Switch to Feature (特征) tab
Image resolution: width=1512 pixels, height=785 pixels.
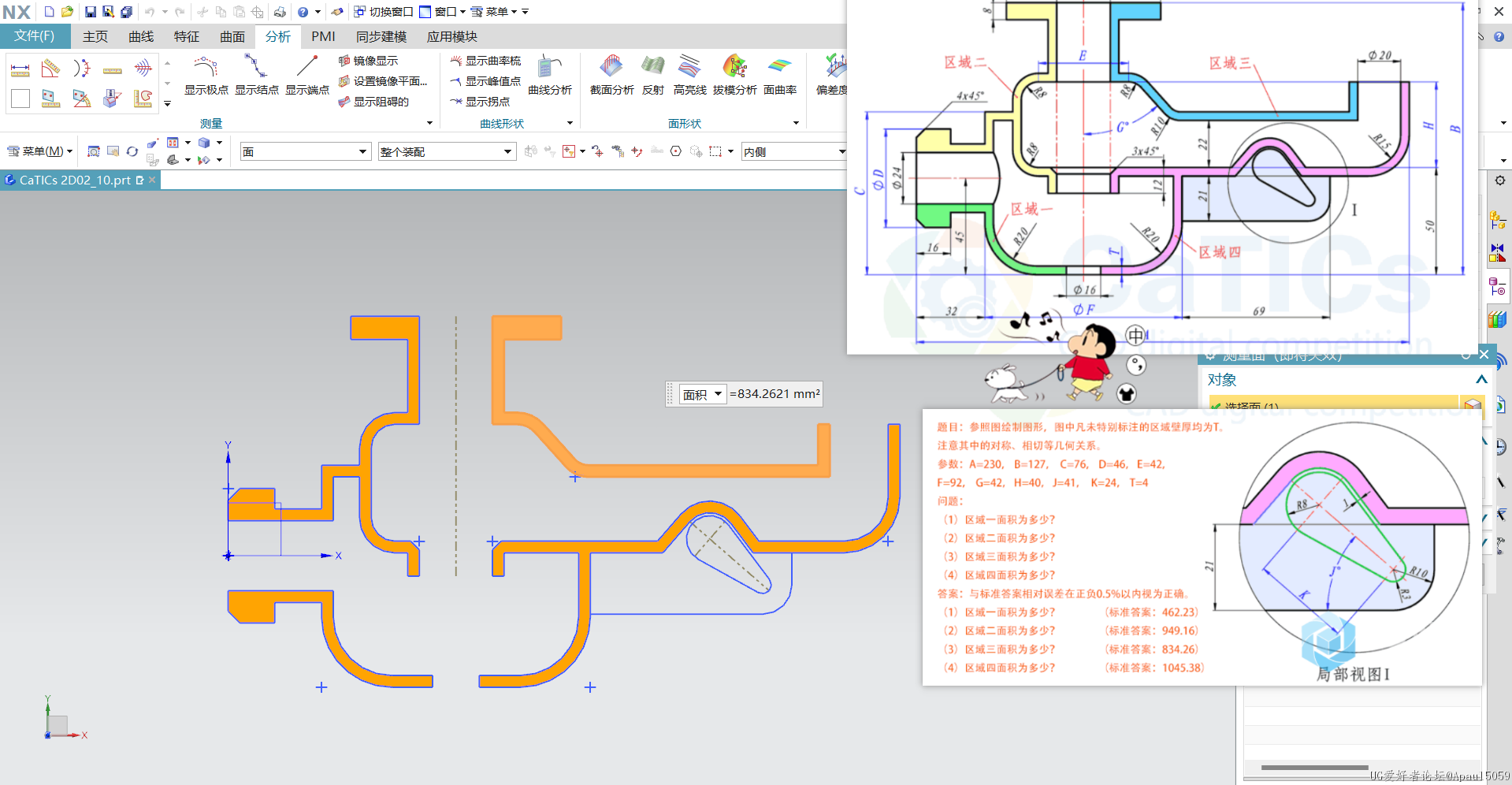[187, 37]
